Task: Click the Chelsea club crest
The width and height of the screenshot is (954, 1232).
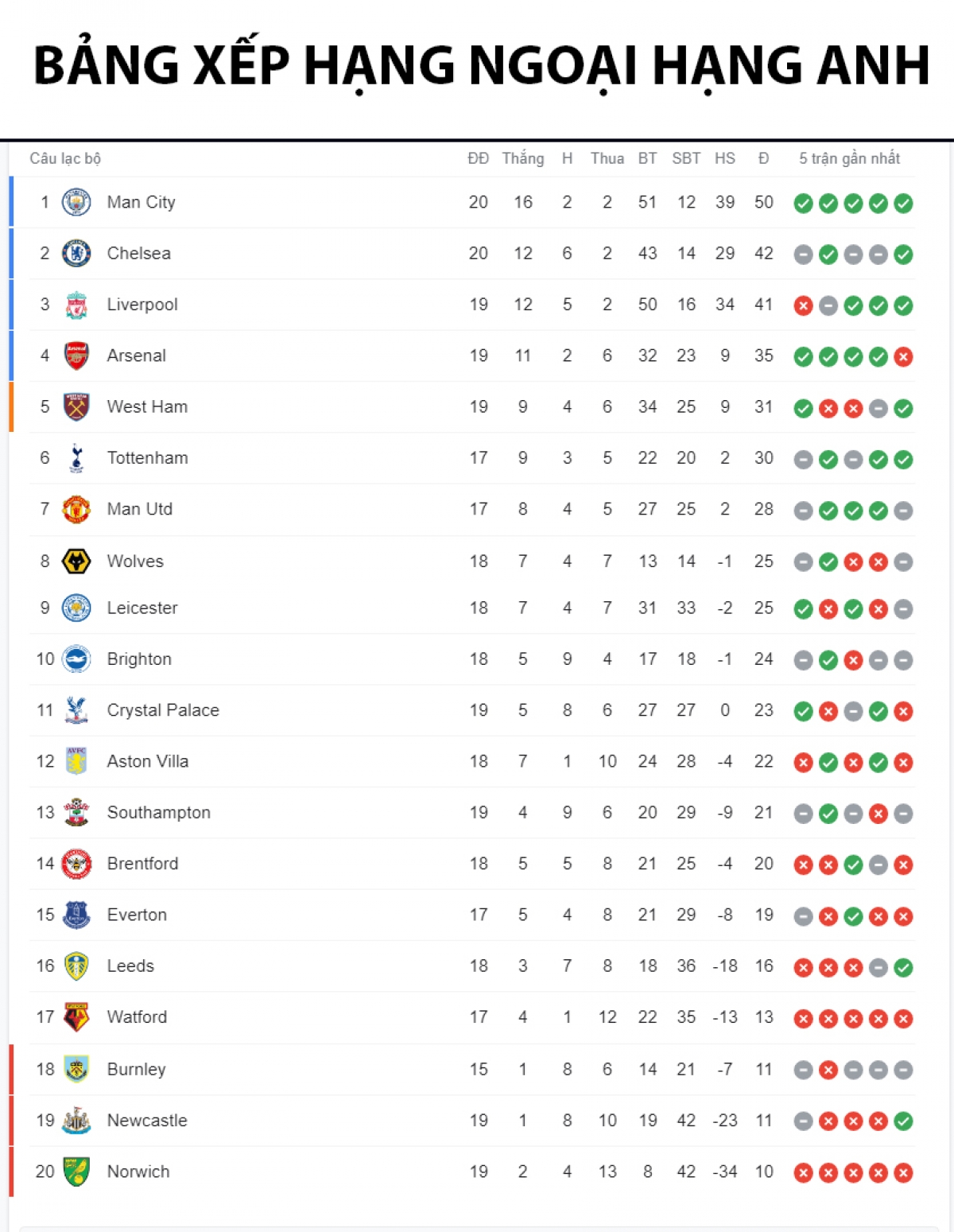Action: coord(76,254)
